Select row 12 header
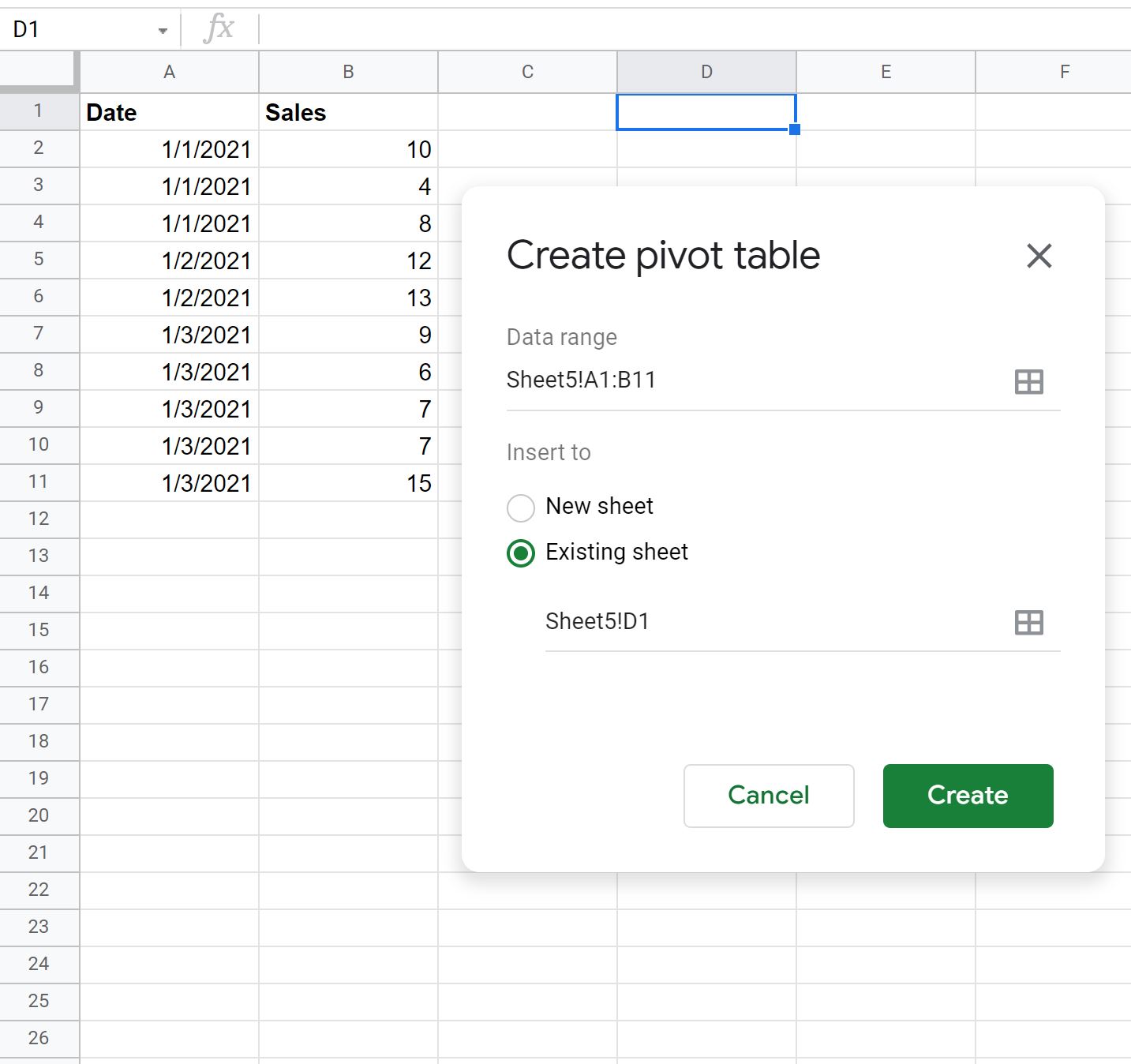 pyautogui.click(x=39, y=519)
